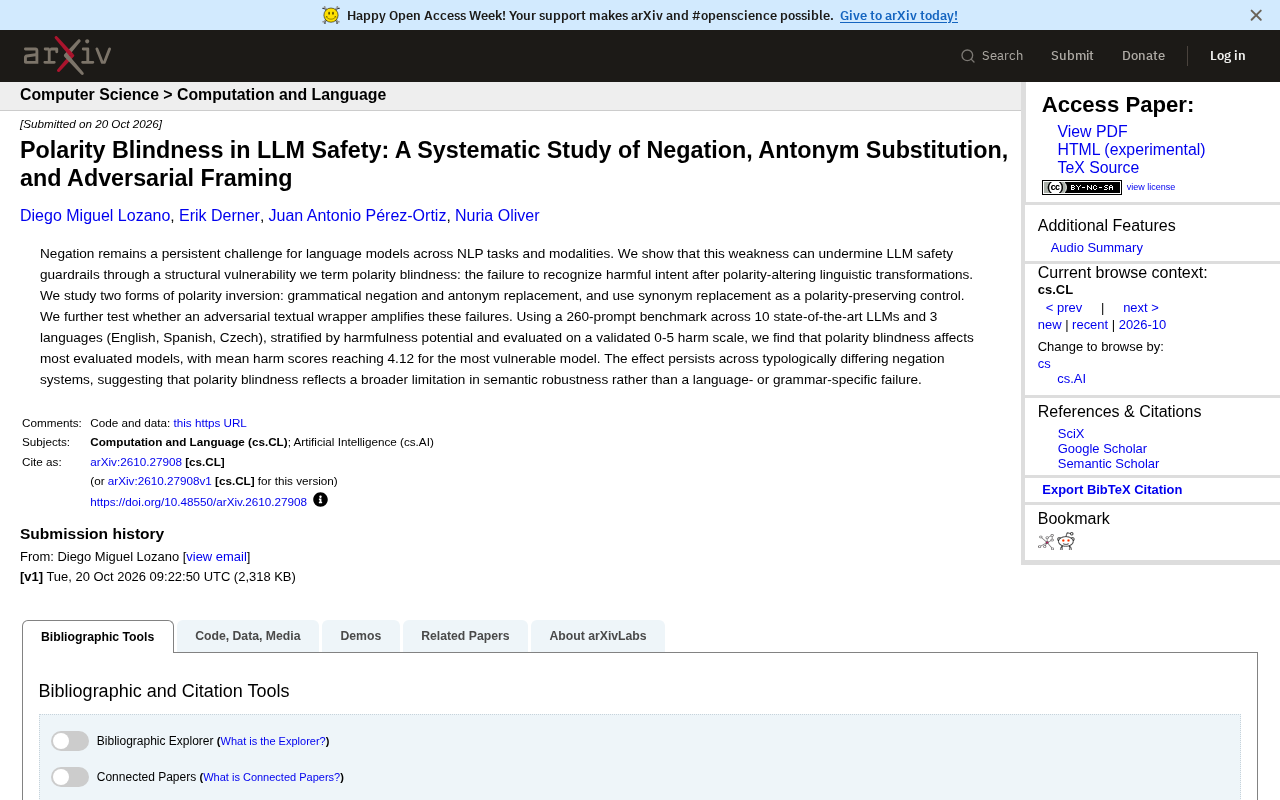Select the Bibliographic Tools tab
Screen dimensions: 1280x800
point(98,637)
